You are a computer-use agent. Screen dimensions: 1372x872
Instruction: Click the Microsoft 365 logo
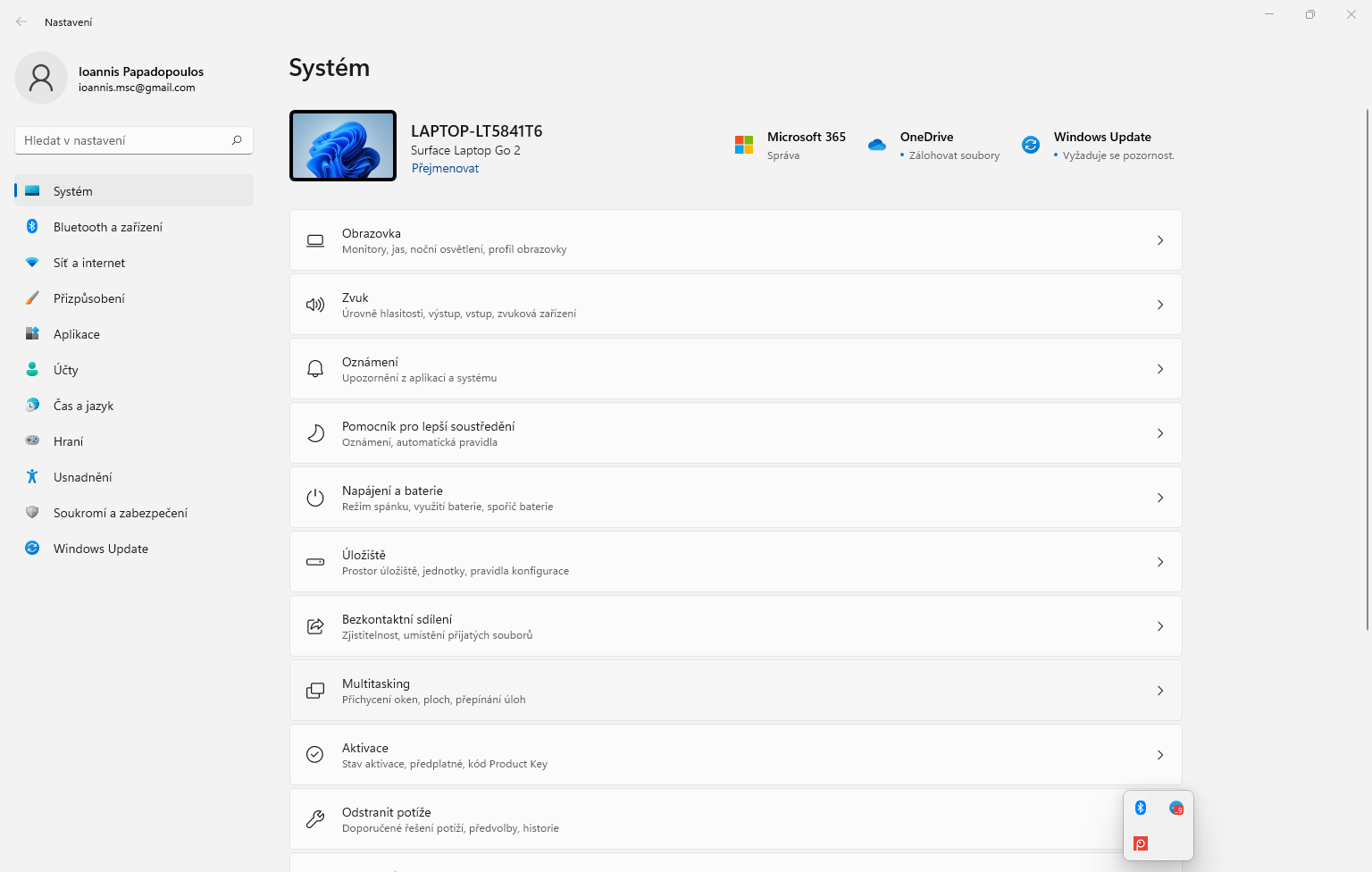point(744,145)
